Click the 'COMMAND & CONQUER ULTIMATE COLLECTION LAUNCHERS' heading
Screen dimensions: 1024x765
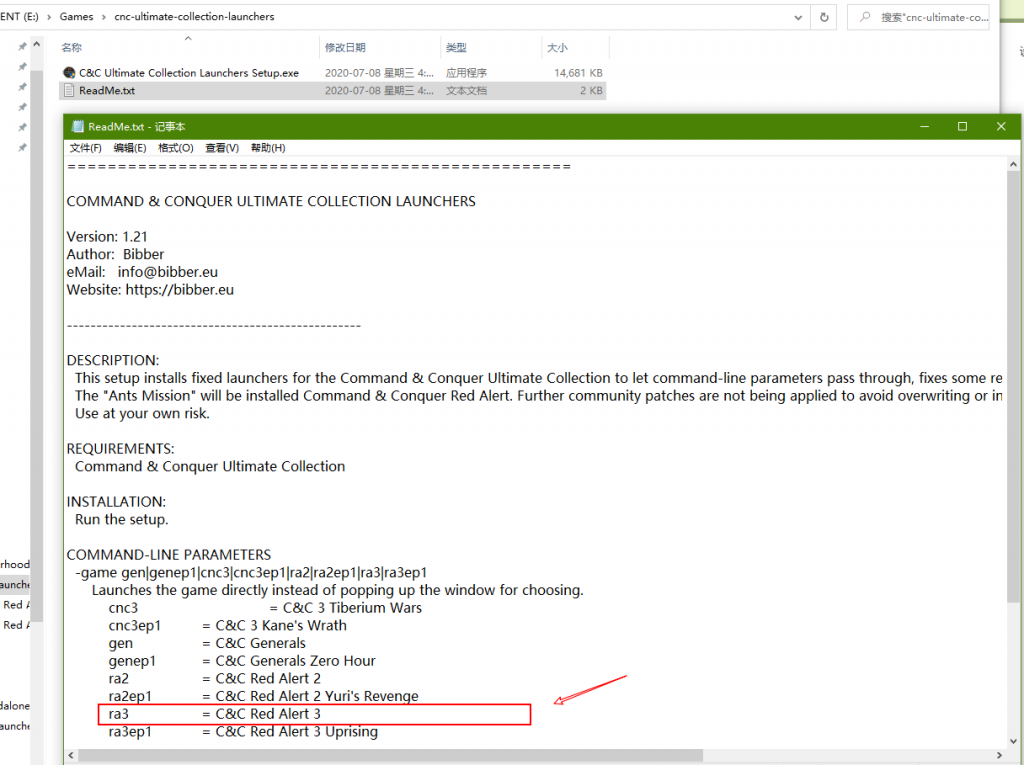click(x=271, y=201)
